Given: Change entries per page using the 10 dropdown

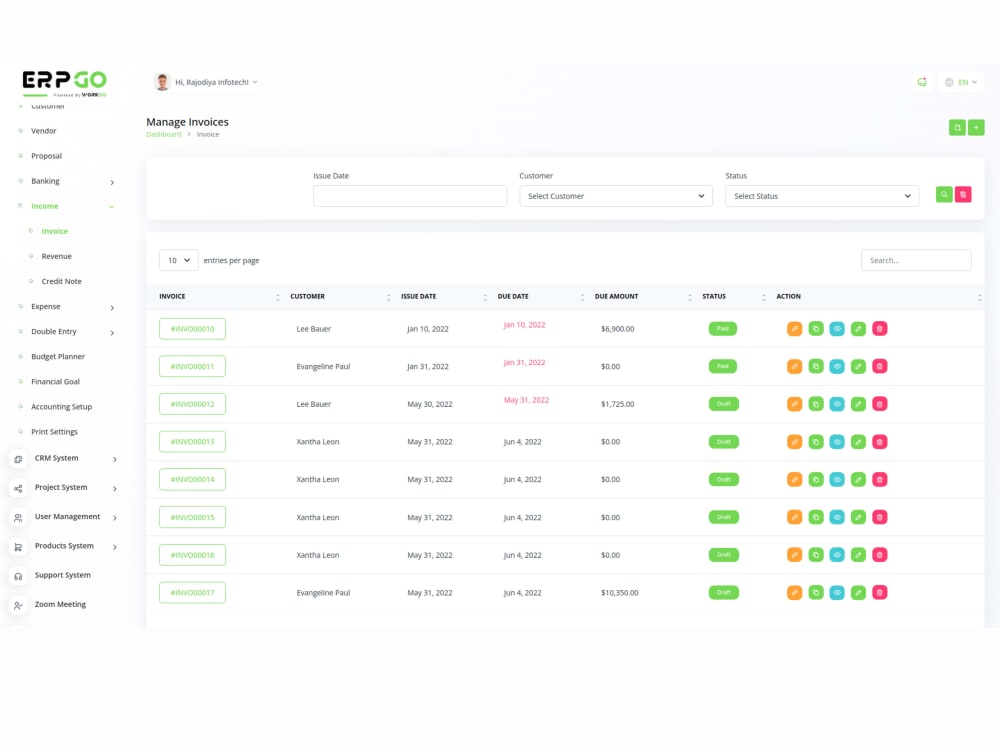Looking at the screenshot, I should tap(178, 259).
